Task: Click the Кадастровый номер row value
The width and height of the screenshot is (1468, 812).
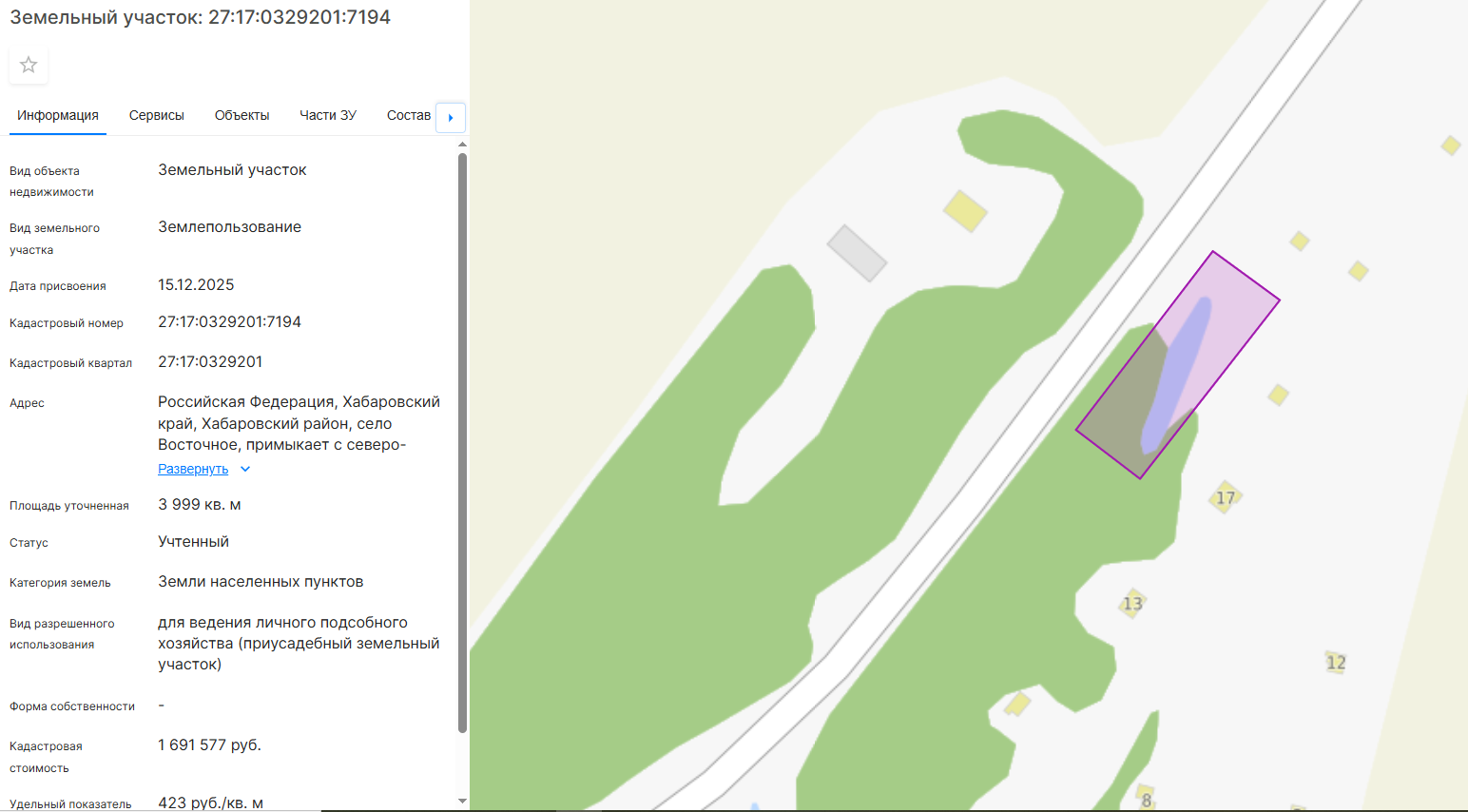Action: click(x=229, y=322)
